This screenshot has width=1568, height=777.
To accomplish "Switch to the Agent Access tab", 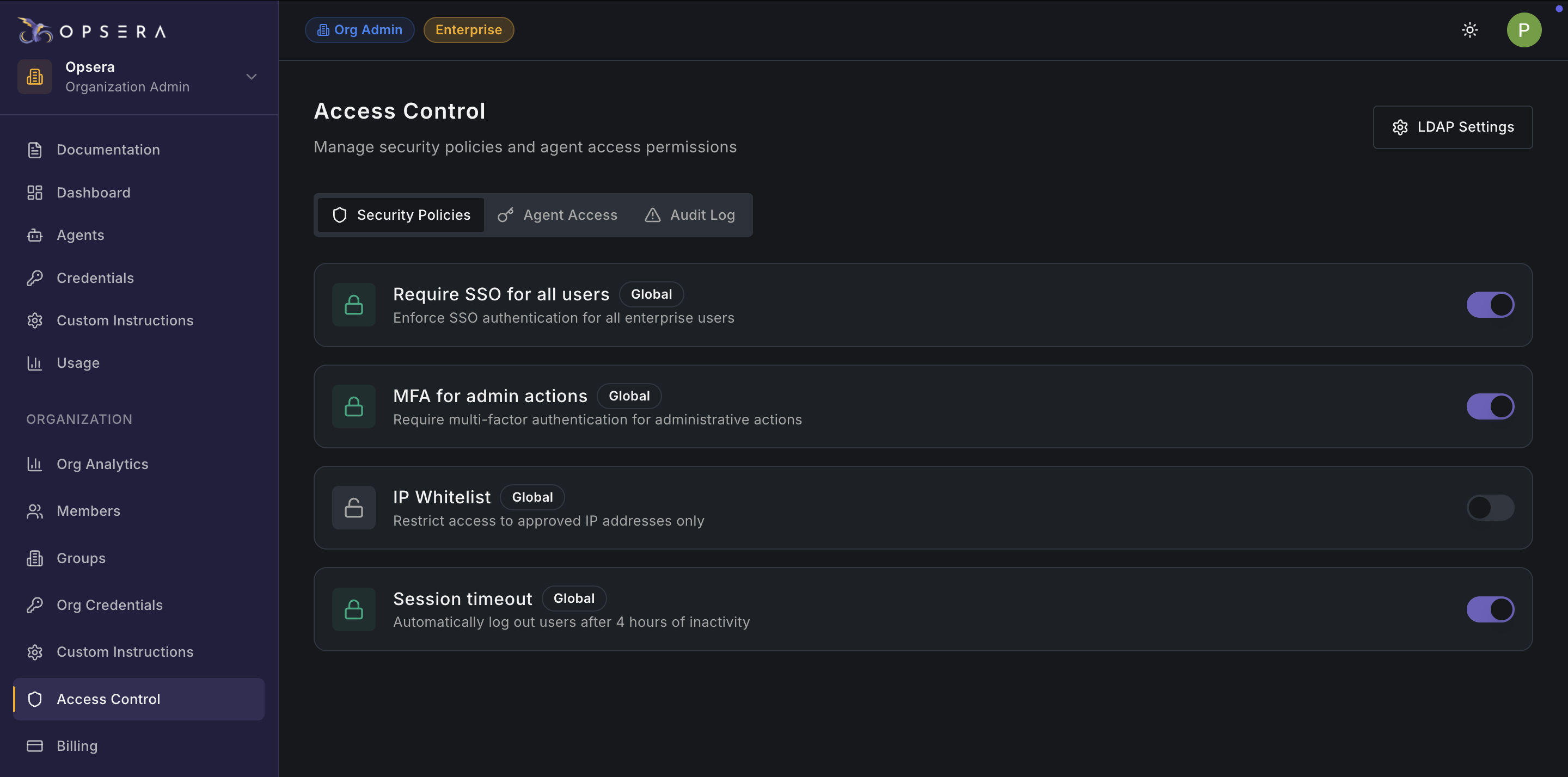I will click(558, 215).
